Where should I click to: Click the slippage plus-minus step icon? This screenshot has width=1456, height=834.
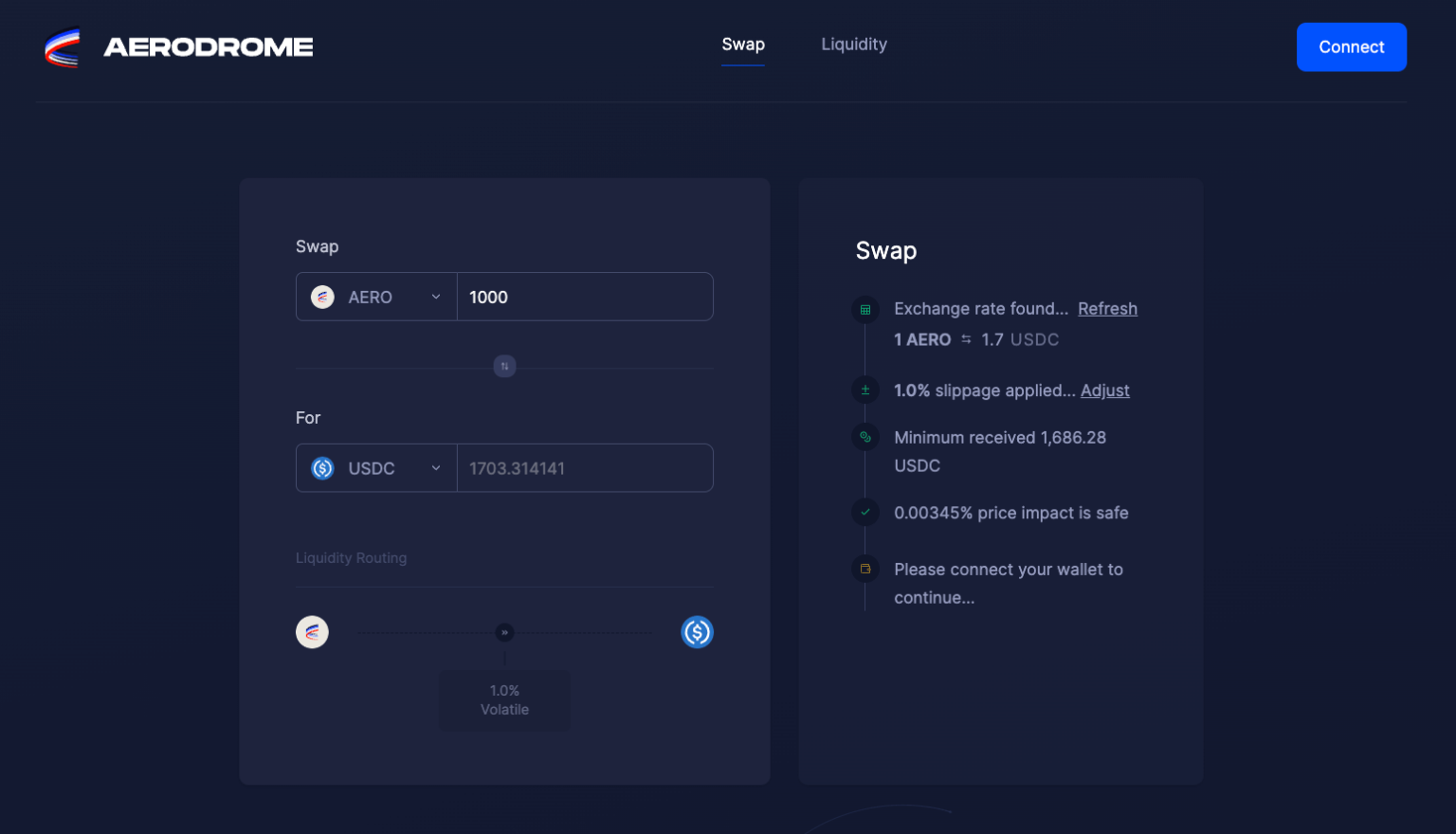tap(864, 390)
